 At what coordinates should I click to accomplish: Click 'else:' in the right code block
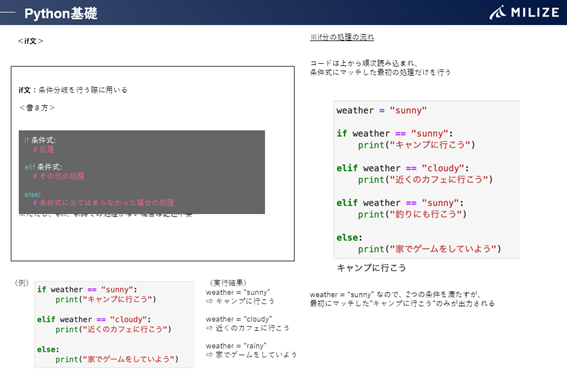point(349,238)
